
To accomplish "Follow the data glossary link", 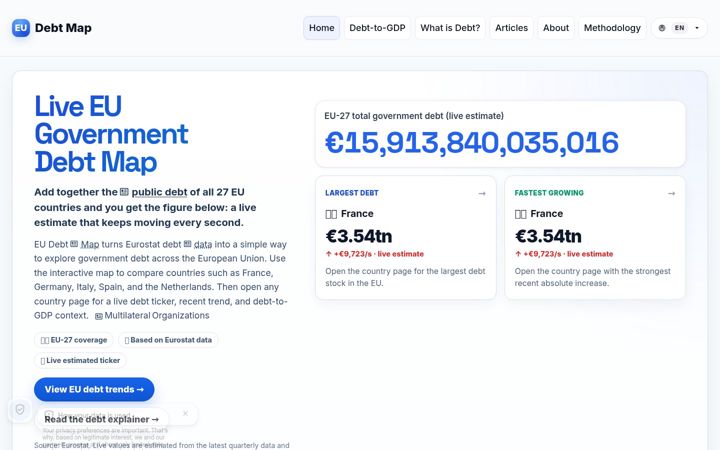I will 203,244.
